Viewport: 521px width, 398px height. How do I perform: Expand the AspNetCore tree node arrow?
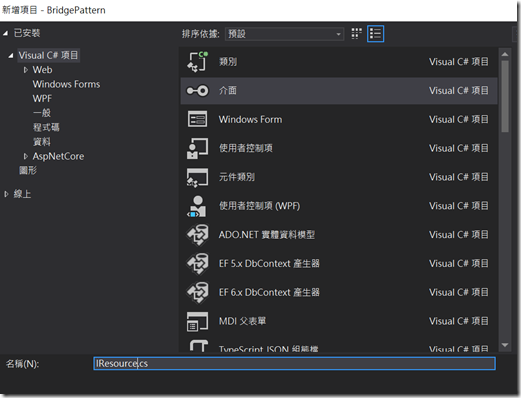[26, 156]
